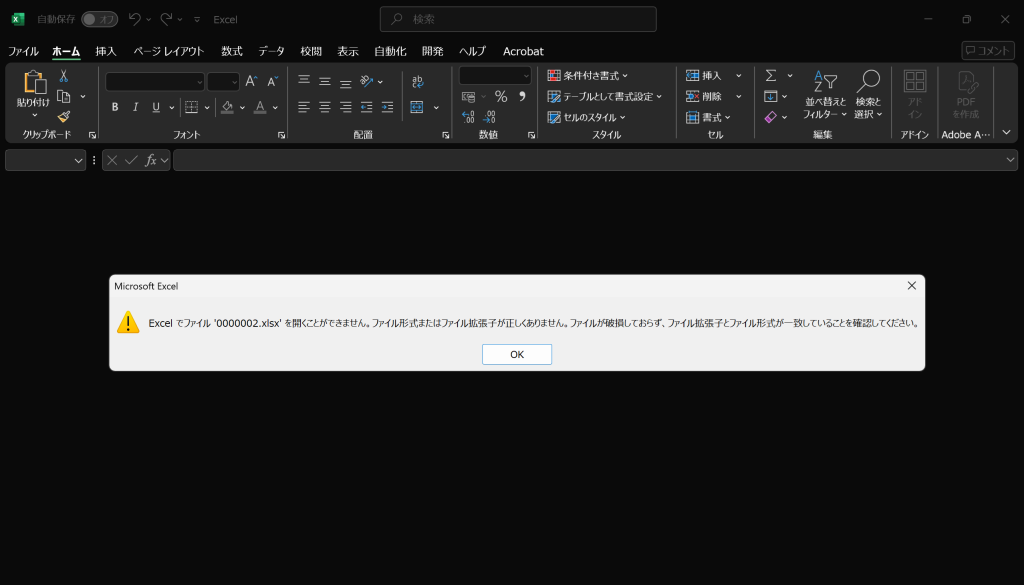Image resolution: width=1024 pixels, height=585 pixels.
Task: Open the 条件付き書式 dropdown
Action: tap(587, 76)
